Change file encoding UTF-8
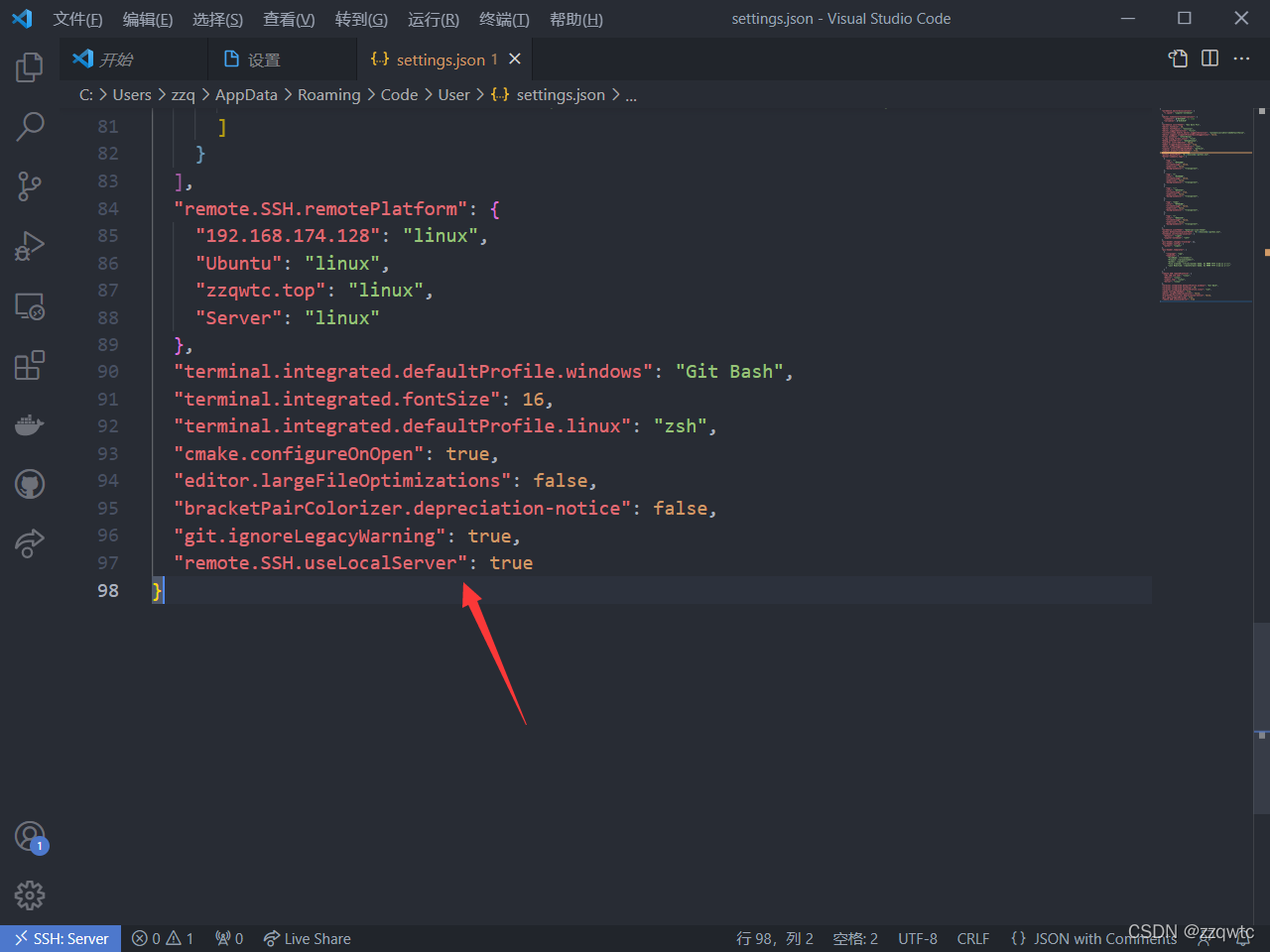Viewport: 1270px width, 952px height. 918,938
